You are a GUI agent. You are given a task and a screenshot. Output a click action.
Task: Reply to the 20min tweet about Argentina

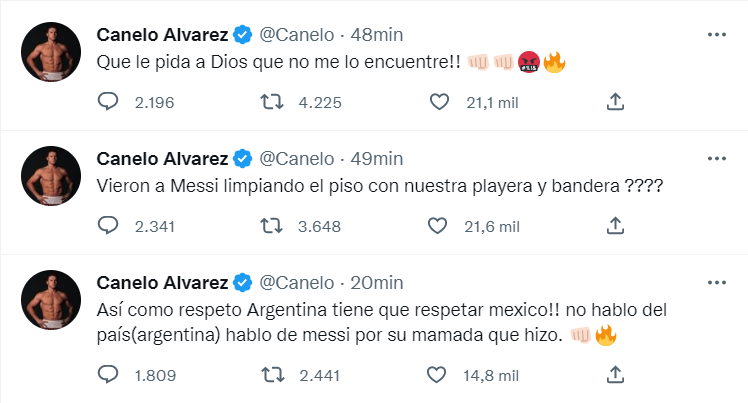click(x=109, y=375)
